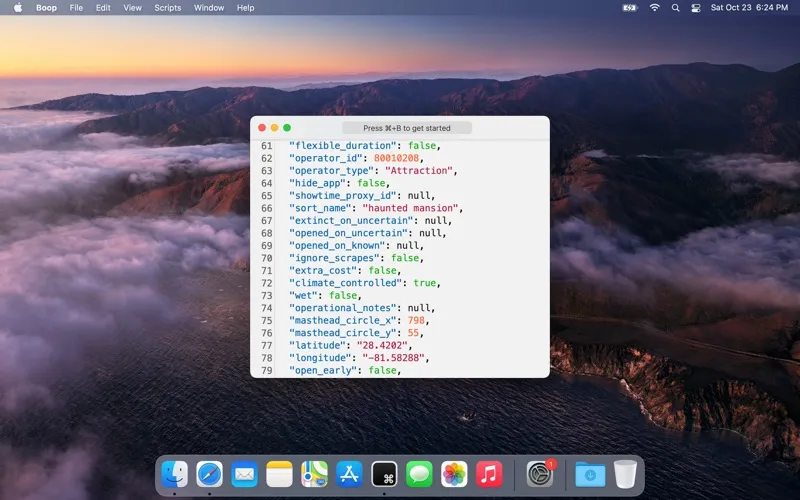
Task: Click the "ignore_scrapes" key text
Action: (x=334, y=258)
